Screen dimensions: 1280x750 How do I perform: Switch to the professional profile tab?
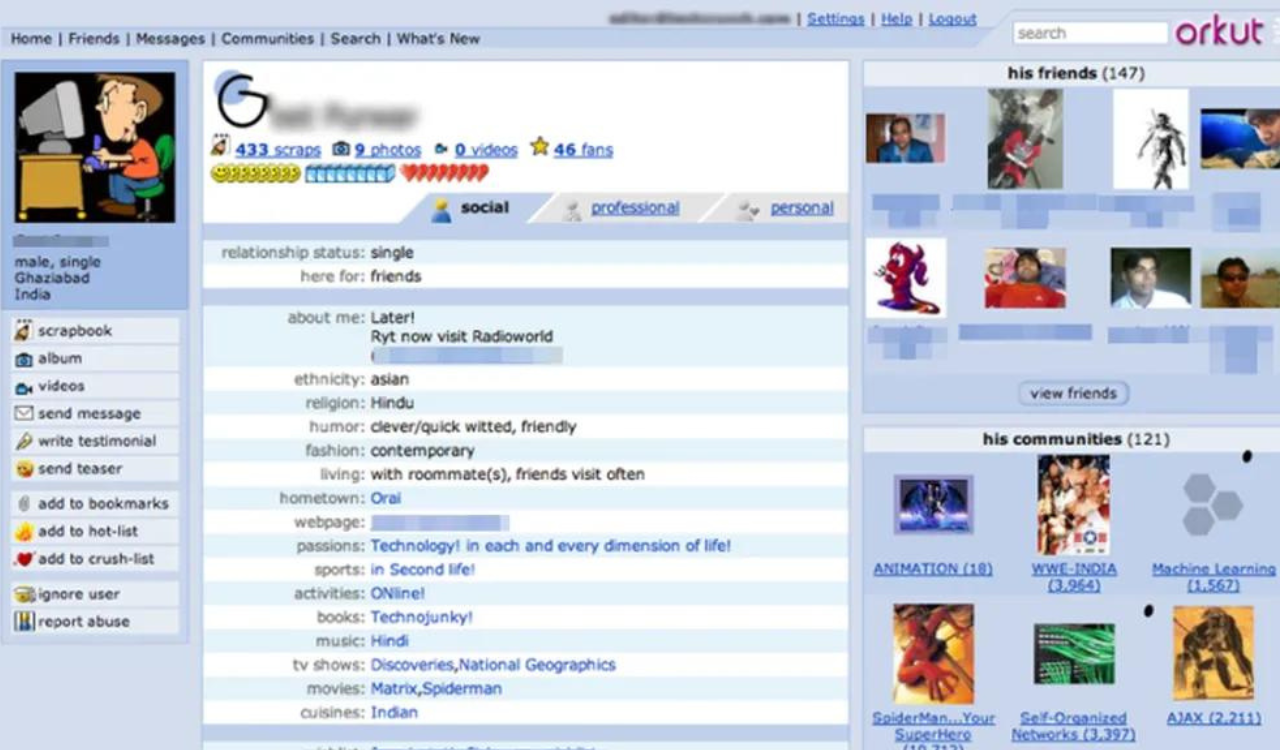[x=634, y=208]
